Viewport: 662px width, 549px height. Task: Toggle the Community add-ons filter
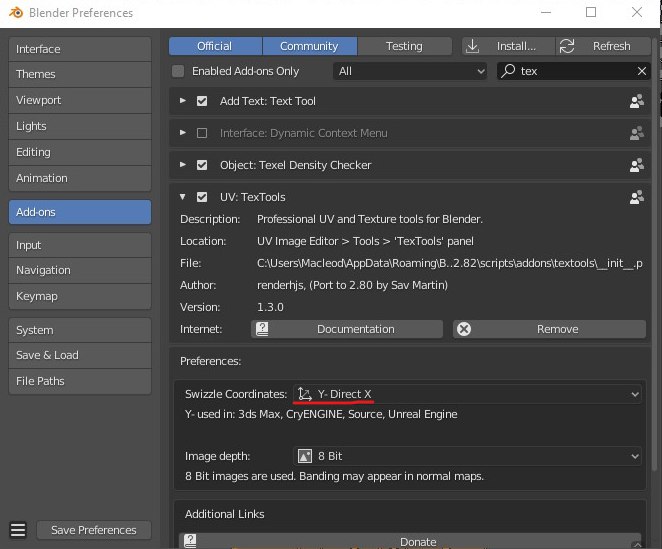click(x=309, y=46)
